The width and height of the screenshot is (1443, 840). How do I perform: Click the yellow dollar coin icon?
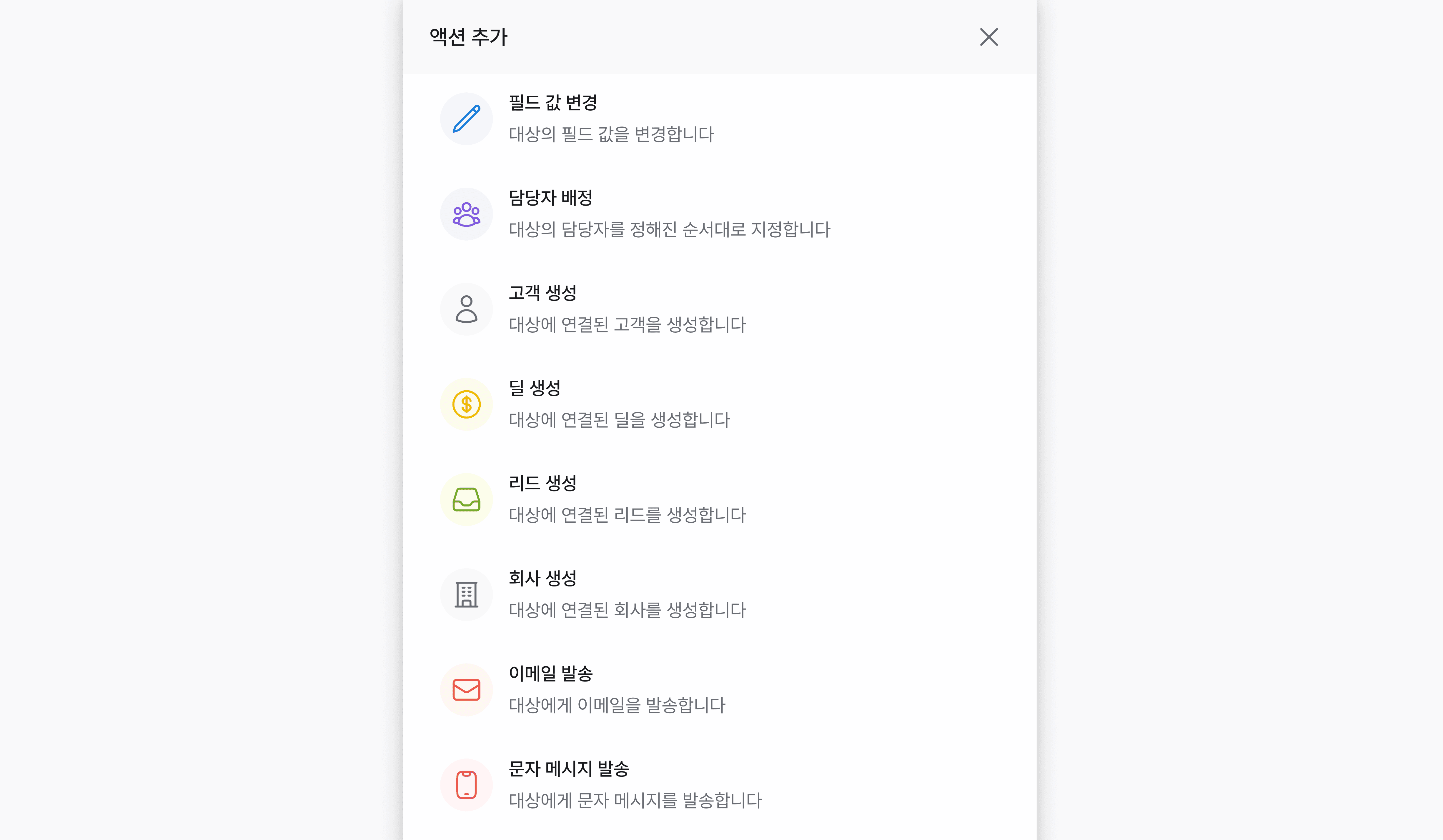tap(466, 404)
